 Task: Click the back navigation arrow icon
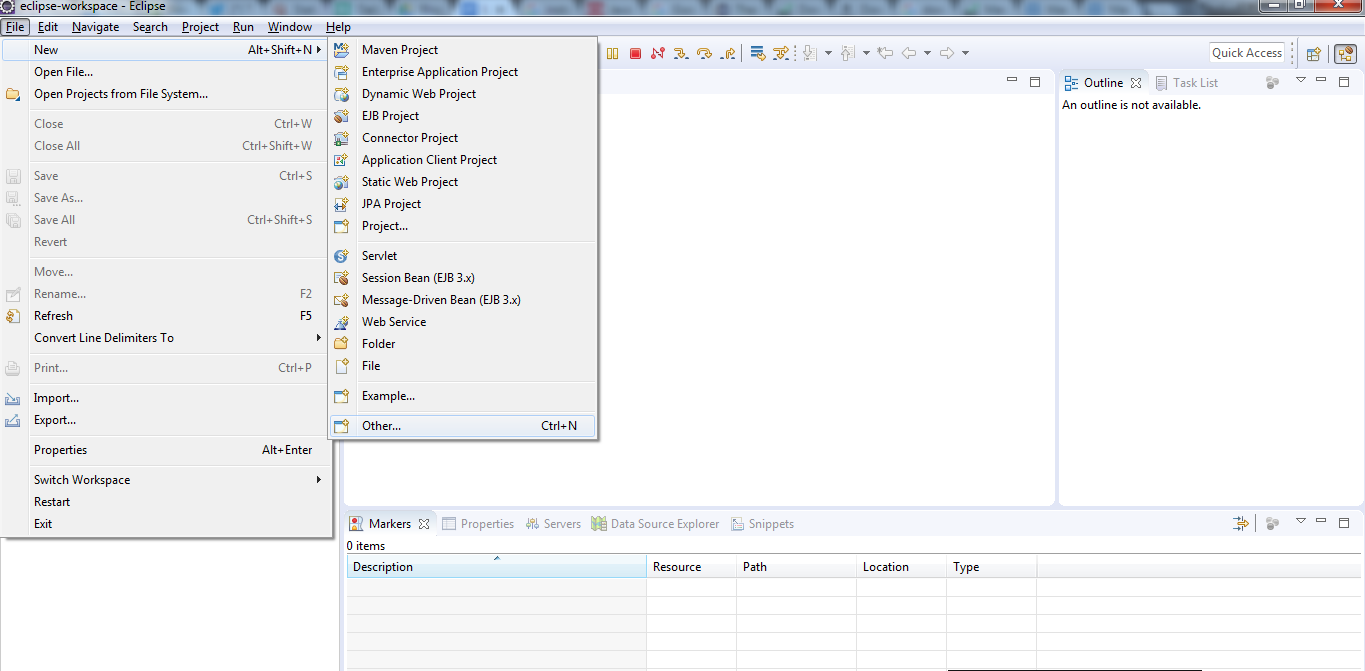(x=909, y=52)
